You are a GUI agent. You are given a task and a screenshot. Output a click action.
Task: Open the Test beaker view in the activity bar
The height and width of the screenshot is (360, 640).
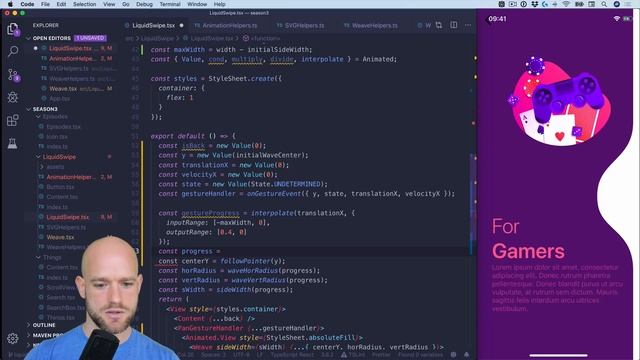click(13, 143)
